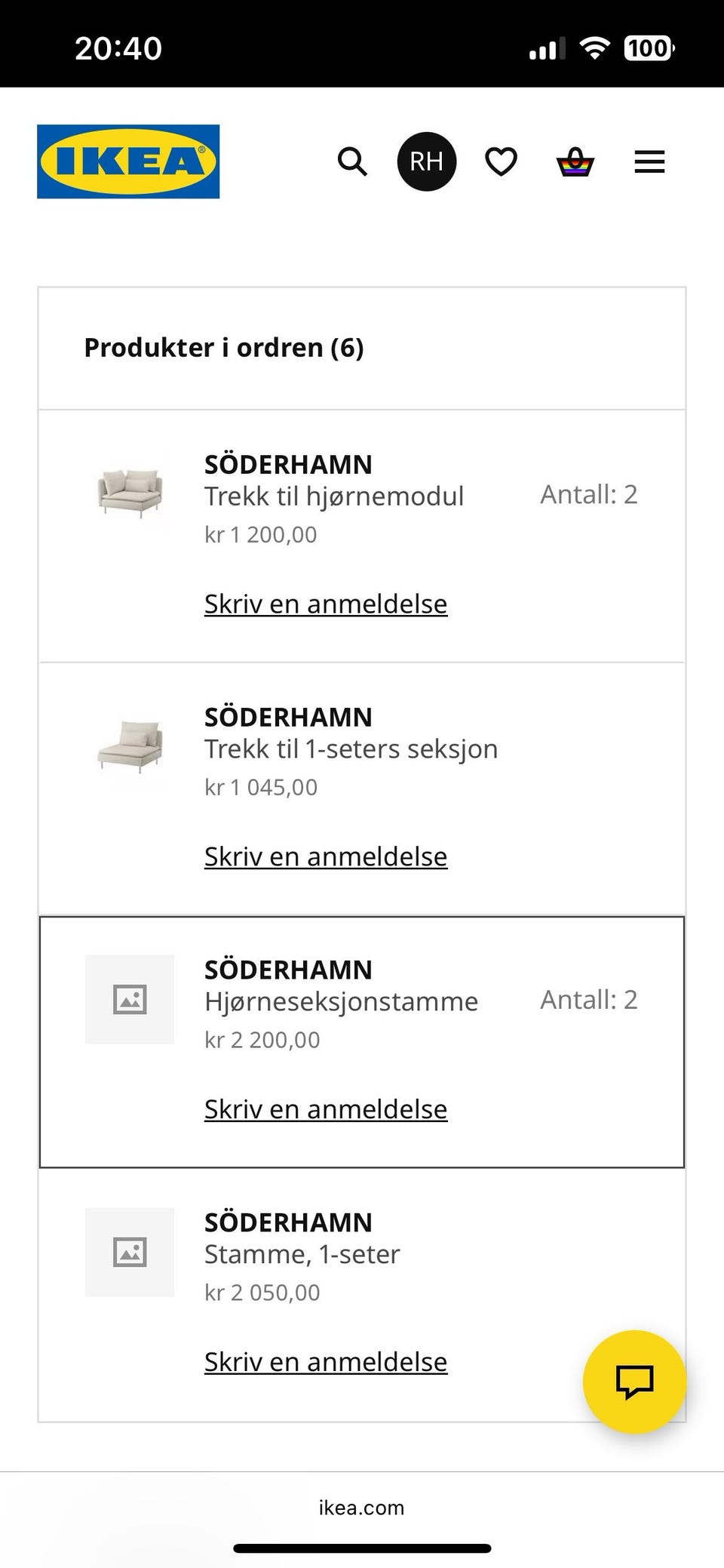
Task: Write a review for Hjørneseksjonstamme
Action: tap(325, 1109)
